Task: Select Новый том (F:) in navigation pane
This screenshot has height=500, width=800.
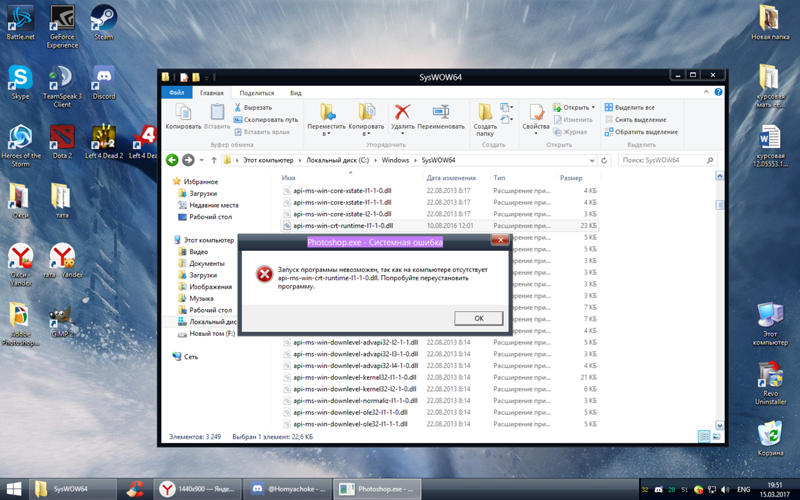Action: (x=206, y=334)
